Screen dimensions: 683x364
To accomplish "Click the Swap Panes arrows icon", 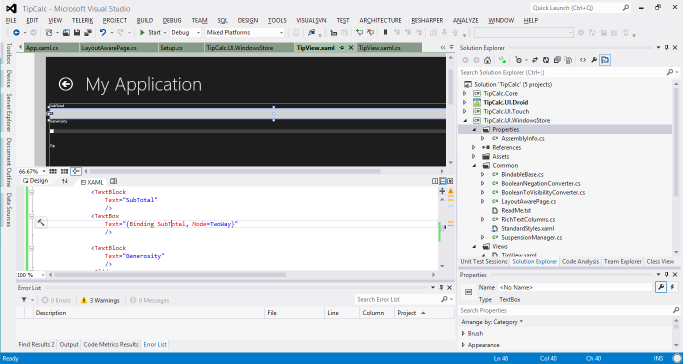I will pyautogui.click(x=65, y=181).
